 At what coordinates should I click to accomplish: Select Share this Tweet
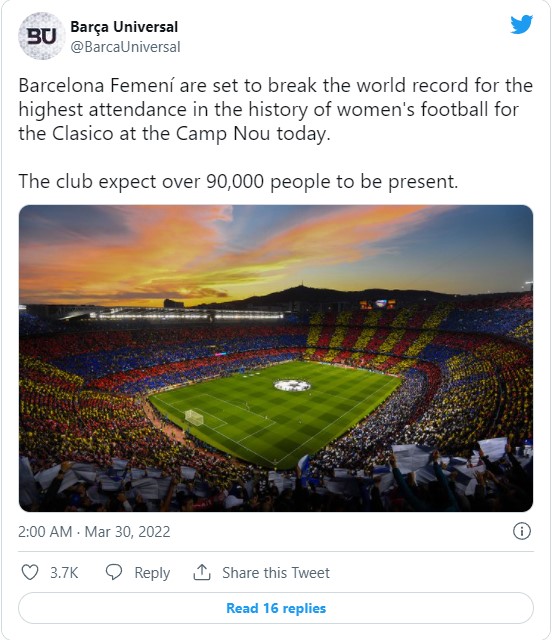coord(276,573)
